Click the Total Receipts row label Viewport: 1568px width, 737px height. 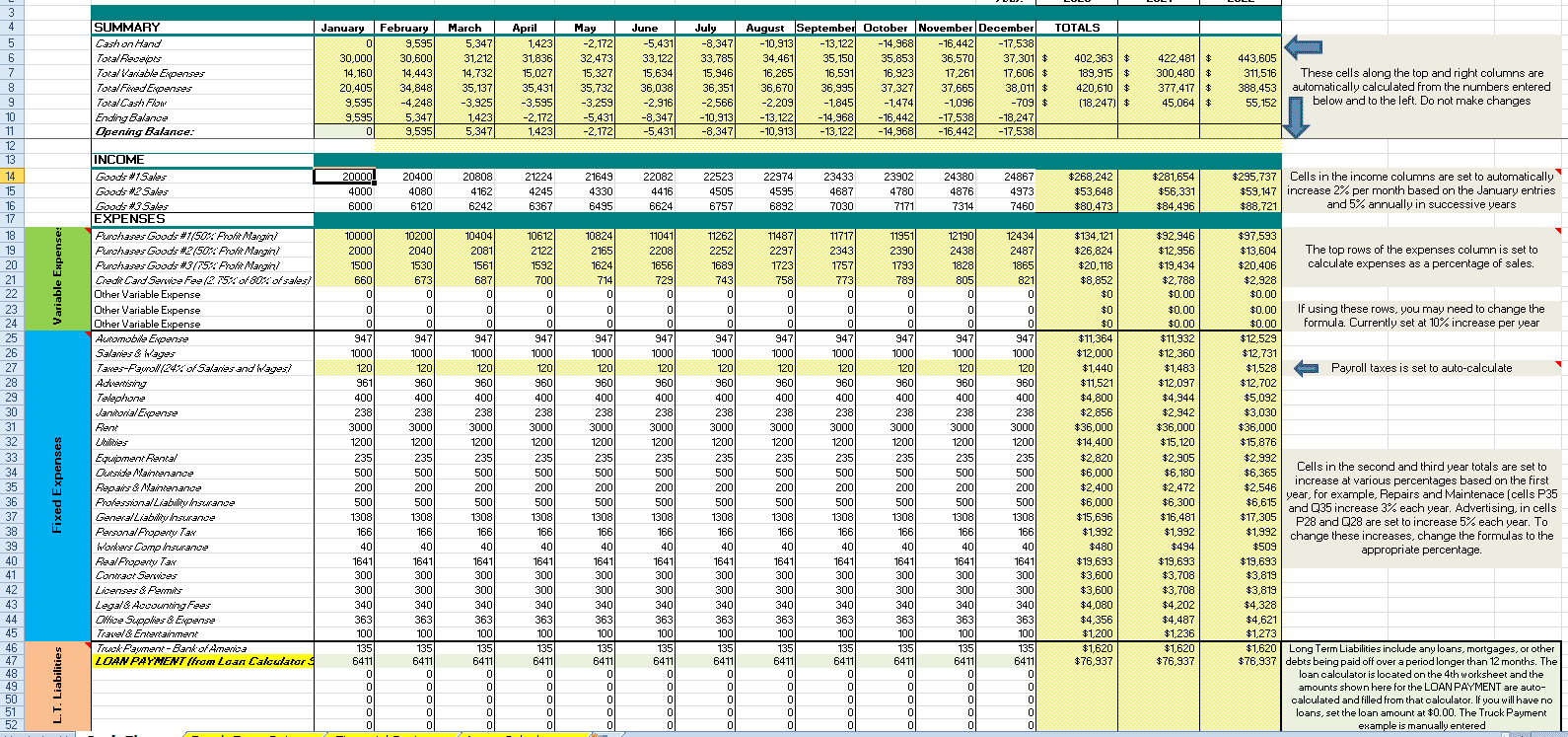coord(128,58)
